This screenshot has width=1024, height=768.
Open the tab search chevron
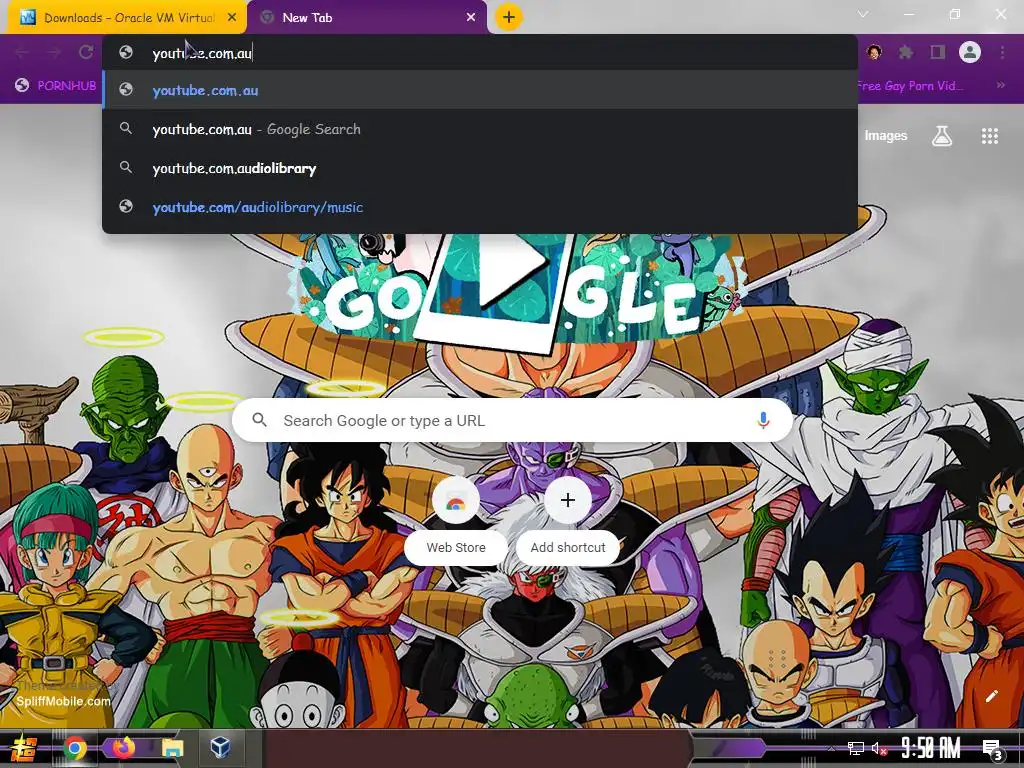863,14
